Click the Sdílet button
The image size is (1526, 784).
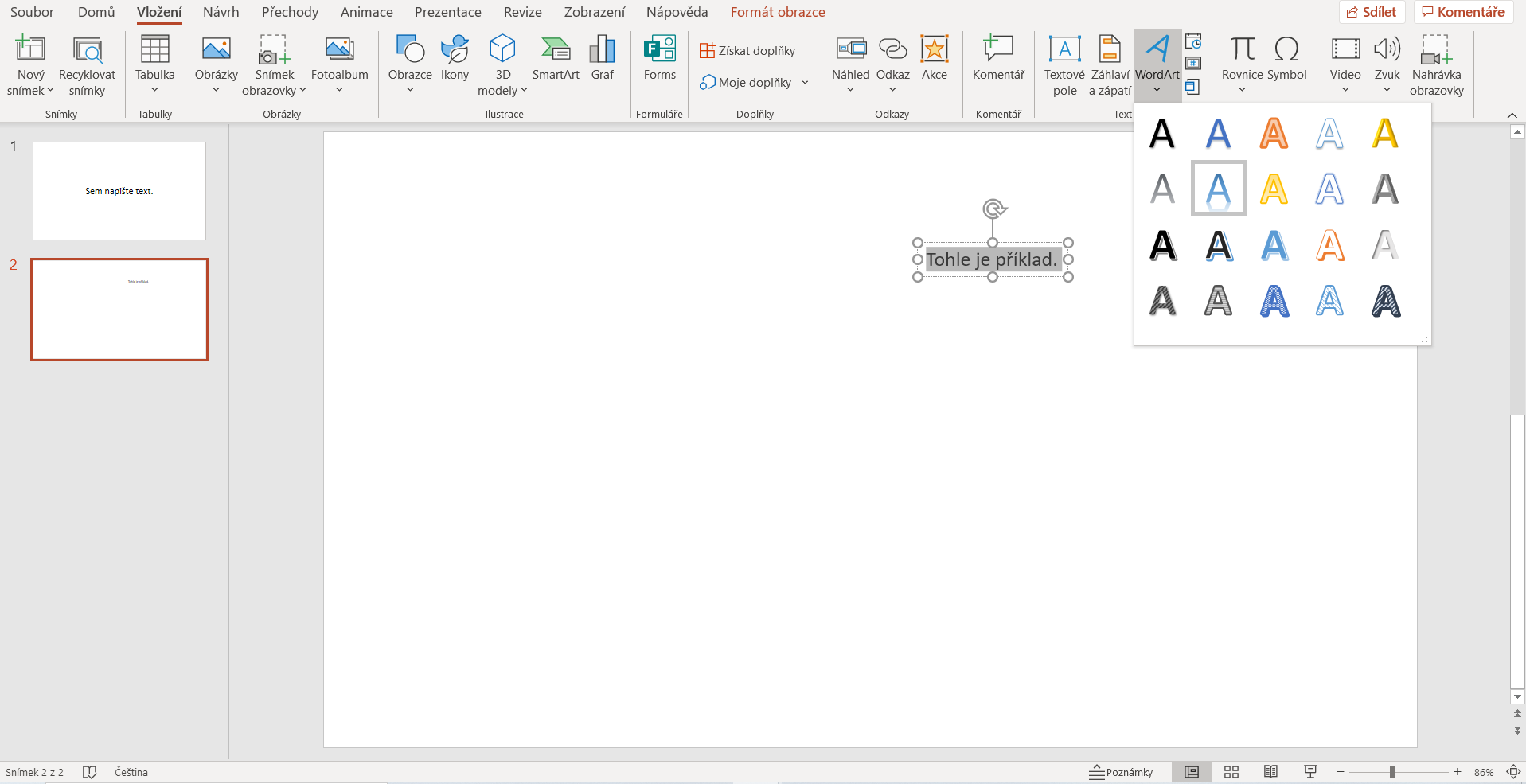click(x=1372, y=11)
